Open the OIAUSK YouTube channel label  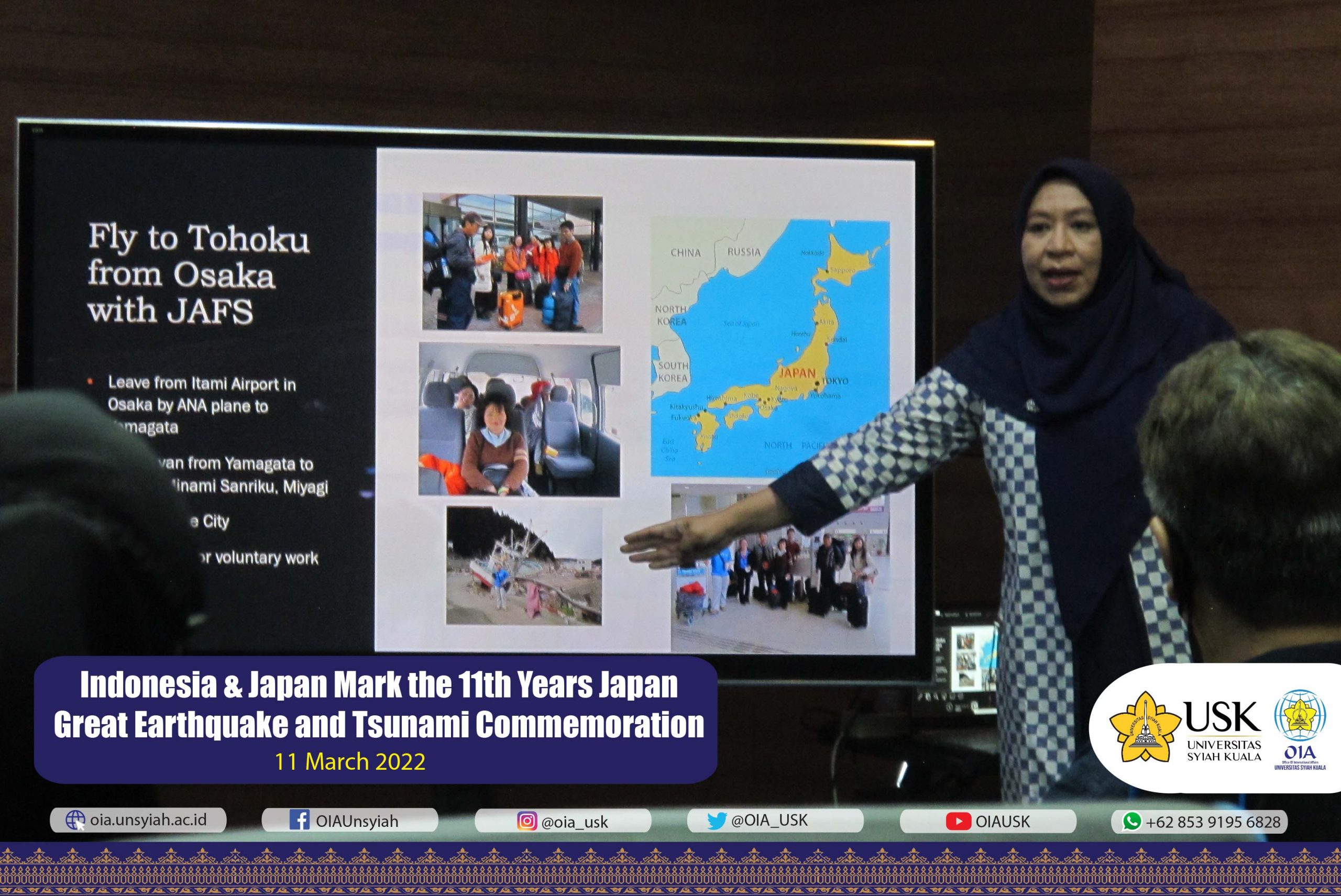pyautogui.click(x=1003, y=822)
